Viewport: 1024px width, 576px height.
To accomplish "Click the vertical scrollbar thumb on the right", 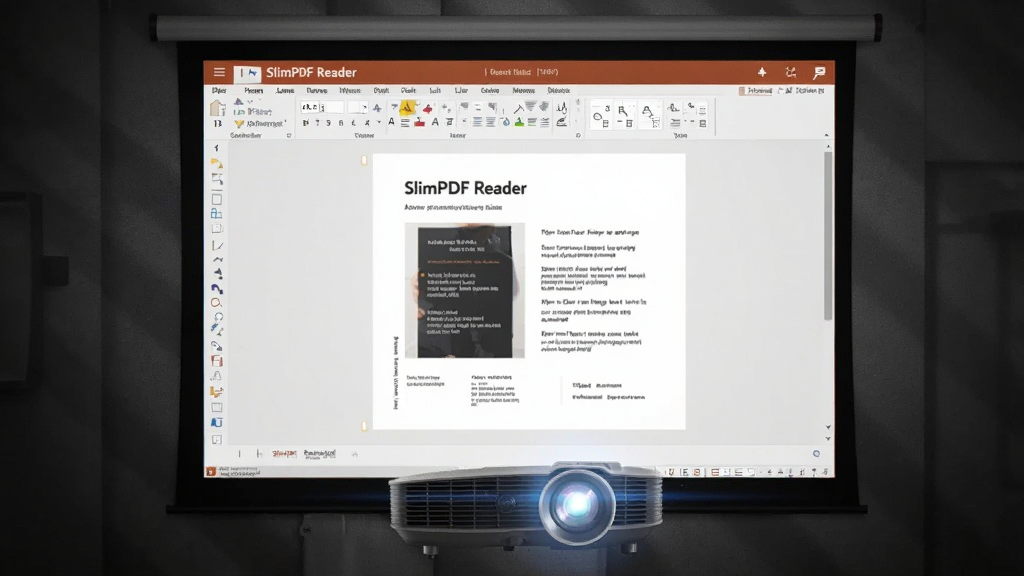I will point(827,236).
